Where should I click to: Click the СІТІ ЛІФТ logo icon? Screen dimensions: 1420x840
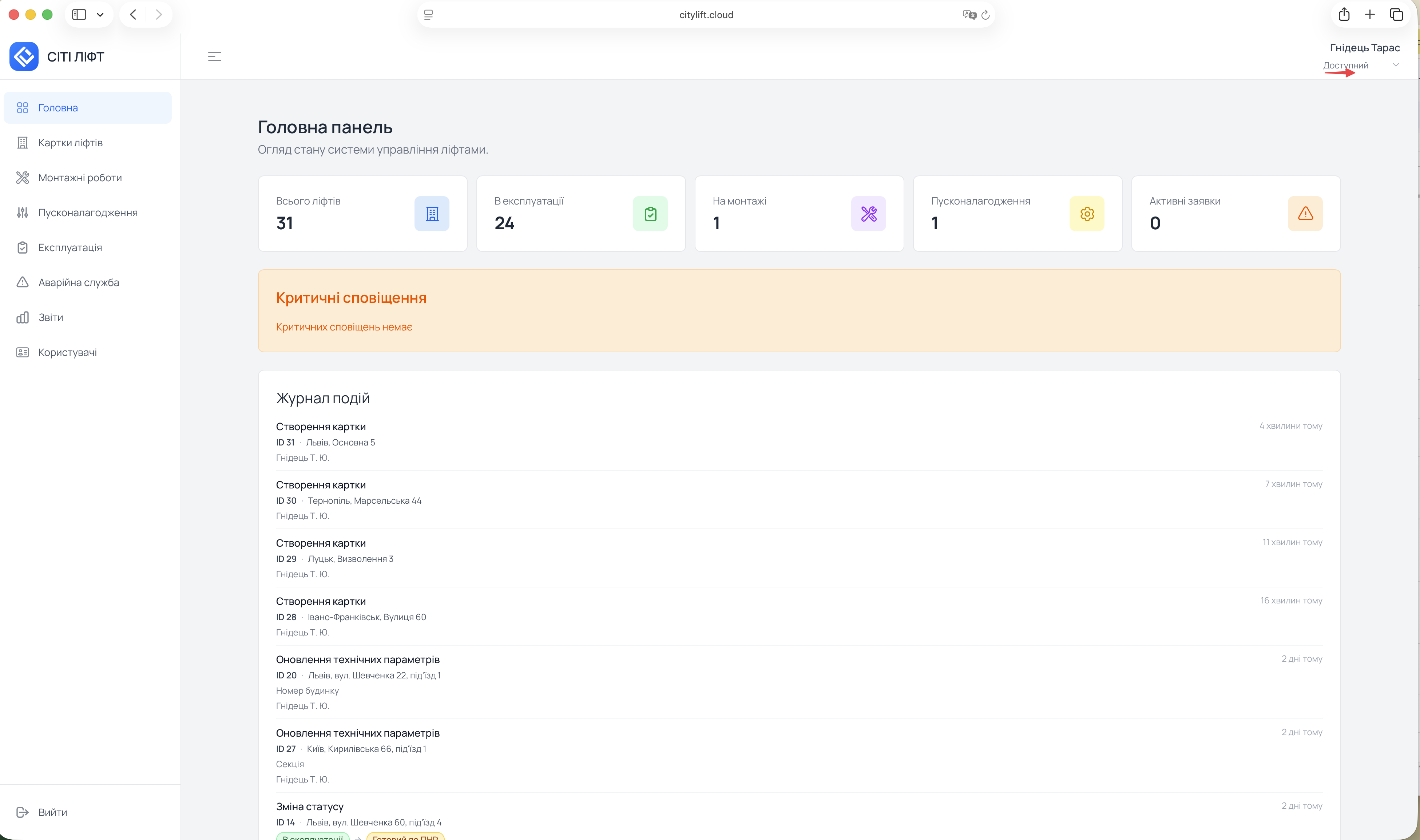pyautogui.click(x=24, y=57)
